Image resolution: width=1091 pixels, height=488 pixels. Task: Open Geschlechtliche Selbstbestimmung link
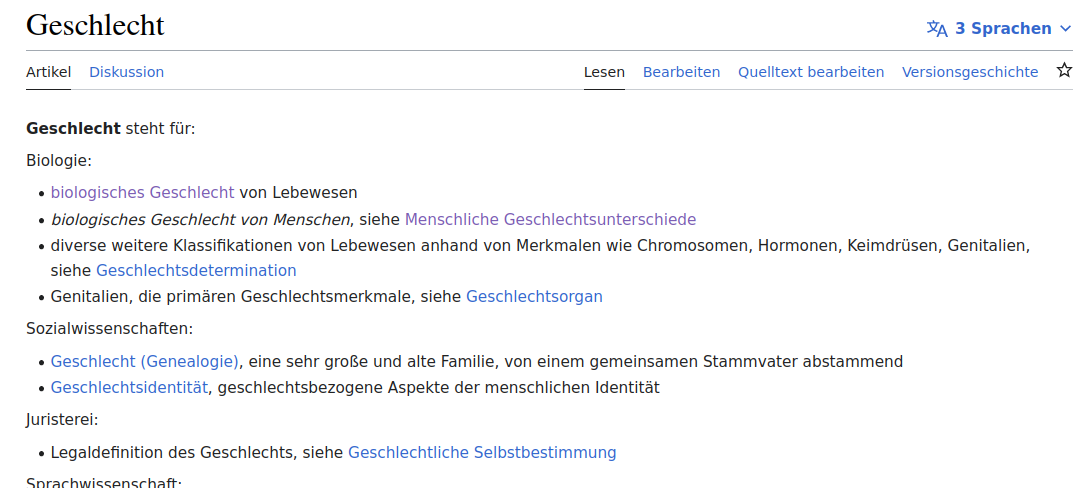(x=482, y=452)
